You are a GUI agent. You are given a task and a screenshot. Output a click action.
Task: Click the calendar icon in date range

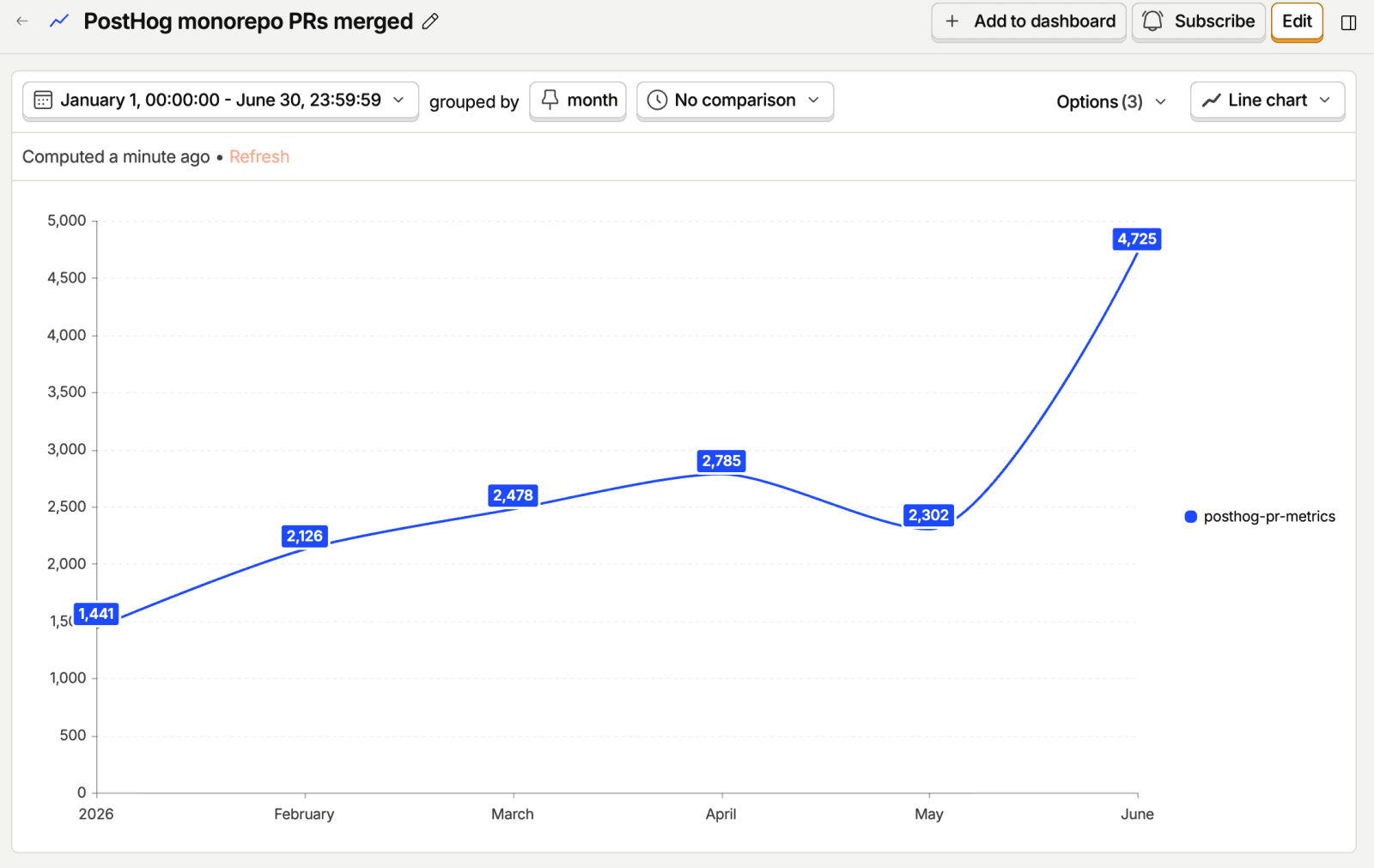[43, 100]
